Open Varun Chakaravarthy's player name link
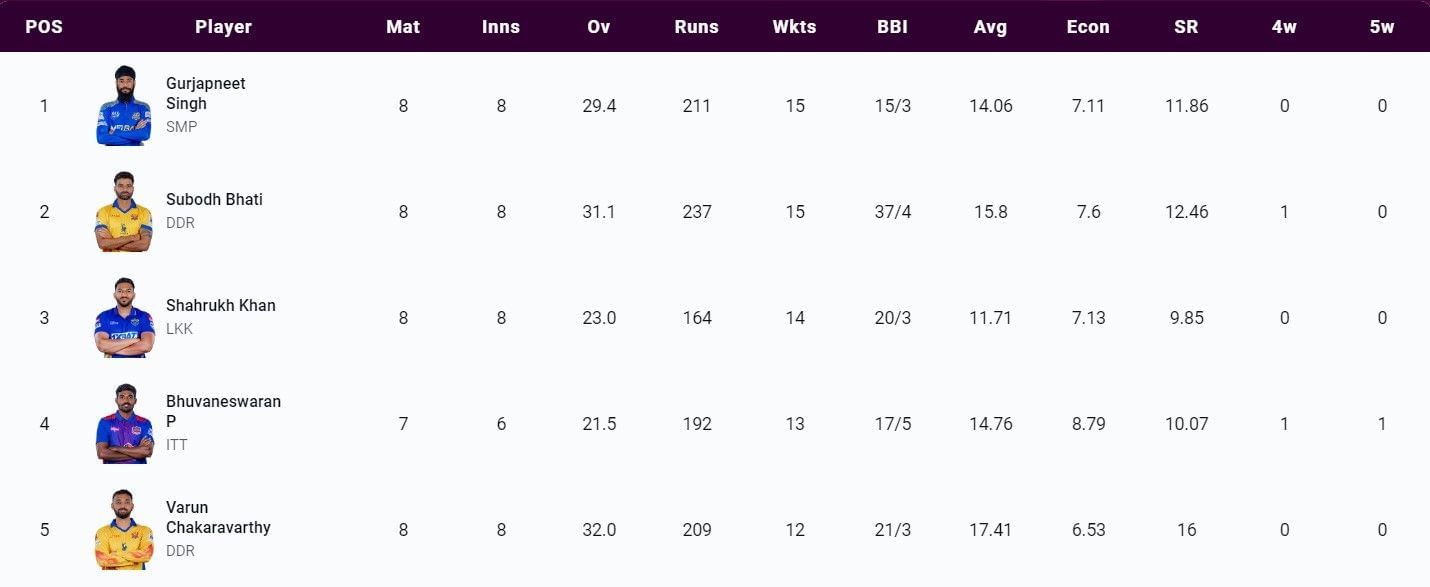Screen dimensions: 1430x587 tap(218, 517)
